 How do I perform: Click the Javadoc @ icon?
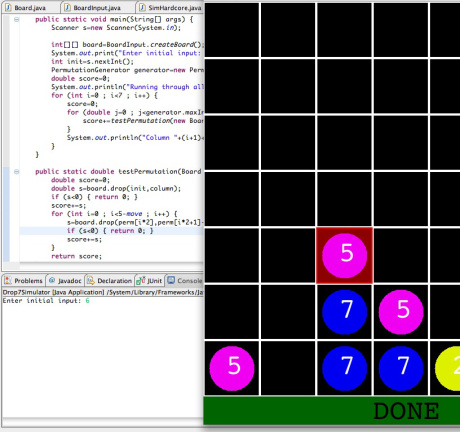tap(52, 280)
